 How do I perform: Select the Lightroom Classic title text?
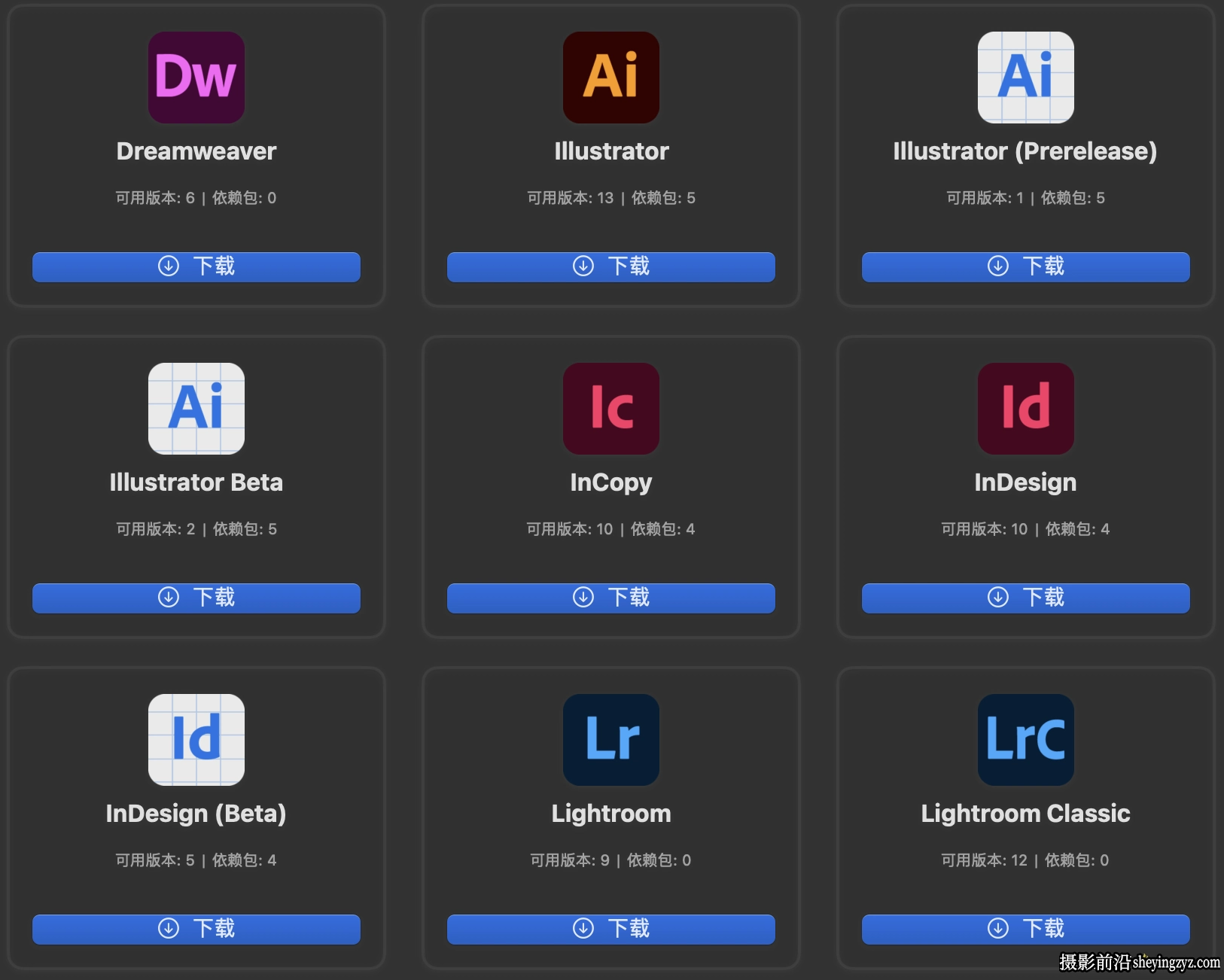coord(1026,814)
